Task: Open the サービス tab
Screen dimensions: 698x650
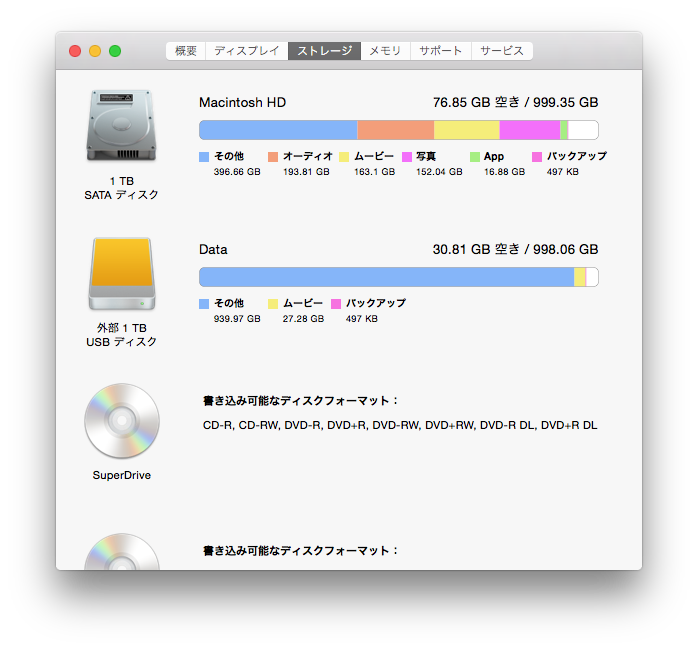Action: coord(502,51)
